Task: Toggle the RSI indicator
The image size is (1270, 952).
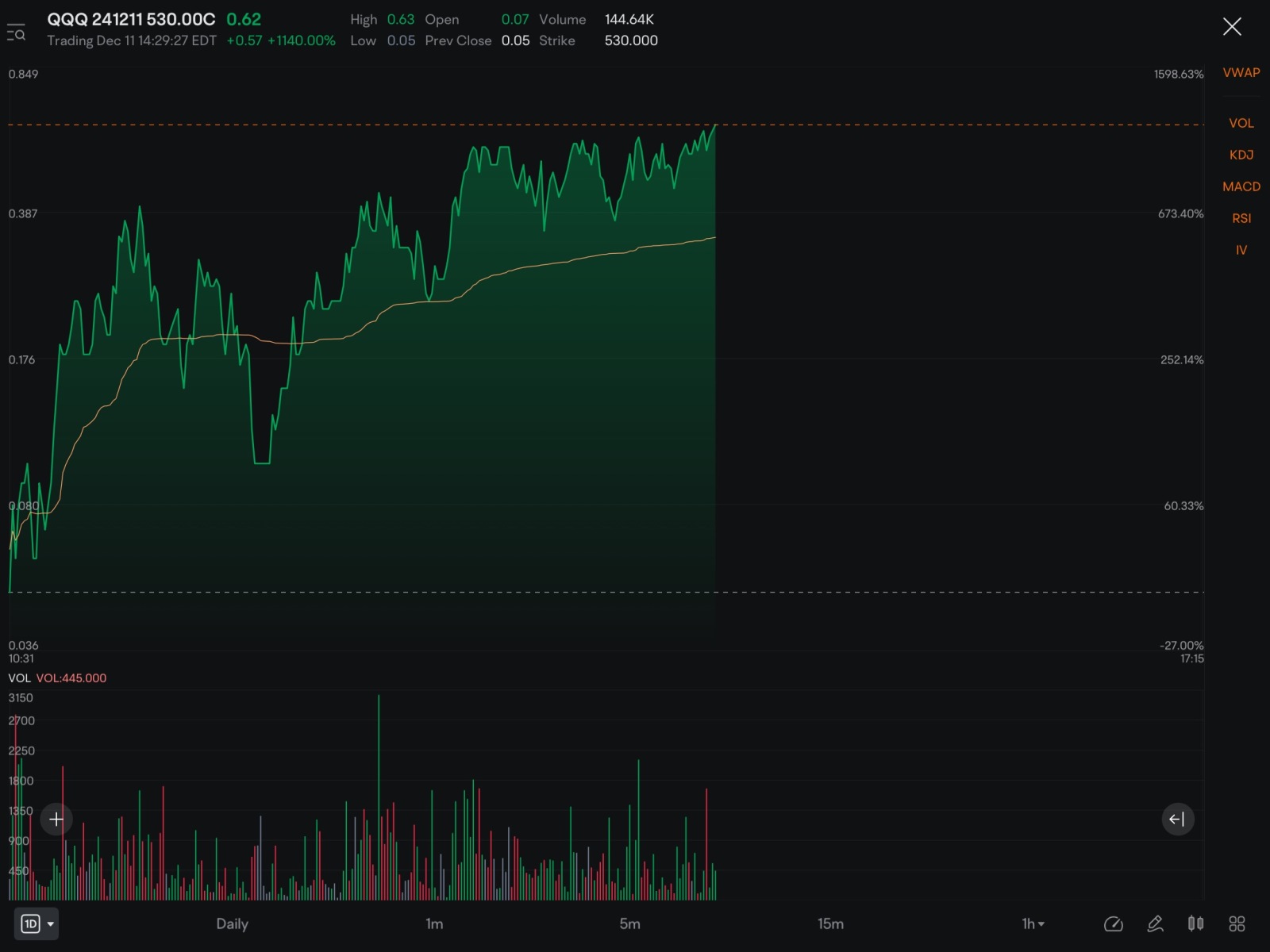Action: (x=1241, y=218)
